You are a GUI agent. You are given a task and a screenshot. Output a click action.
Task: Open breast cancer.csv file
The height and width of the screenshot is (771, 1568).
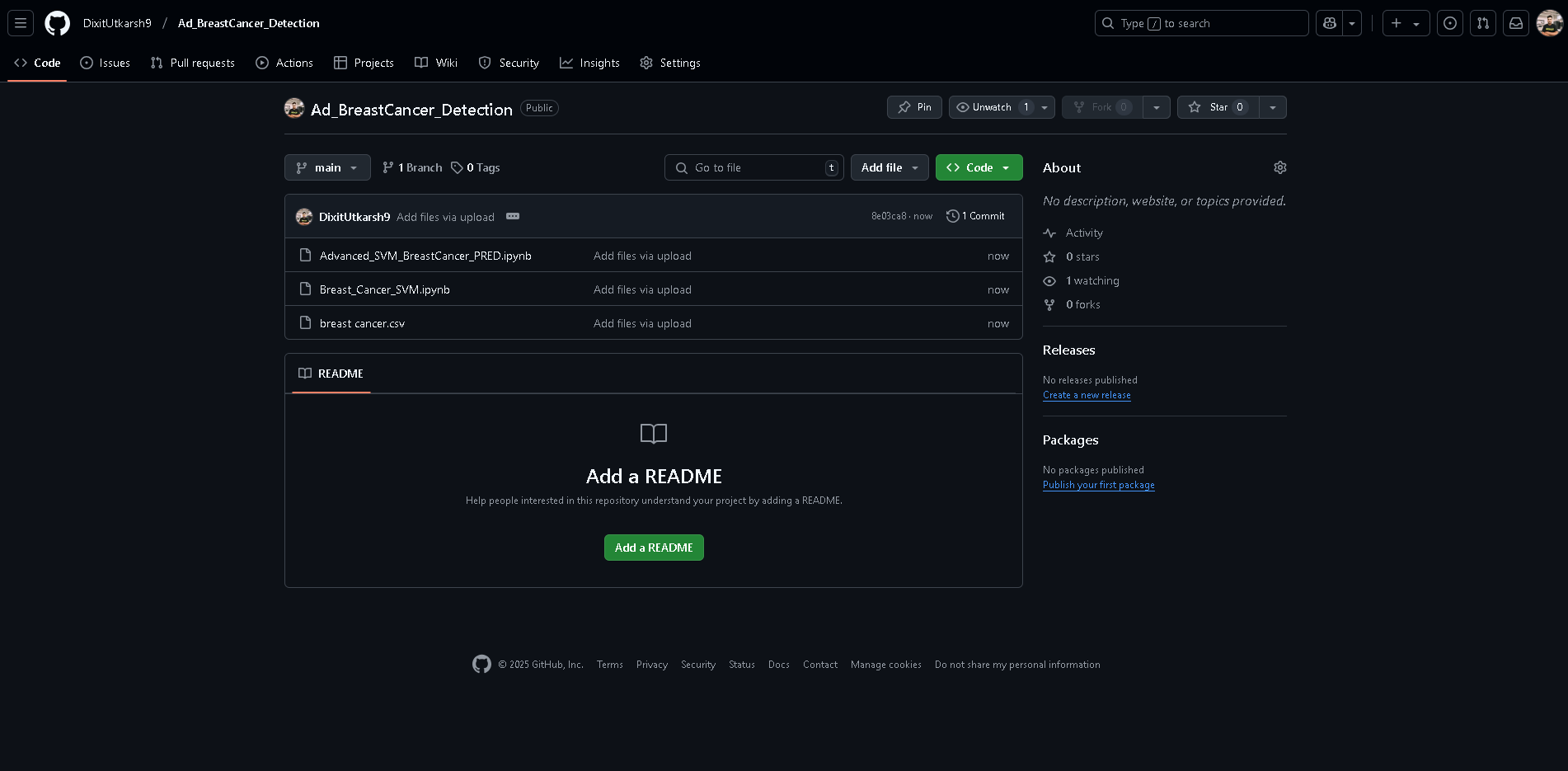point(362,323)
